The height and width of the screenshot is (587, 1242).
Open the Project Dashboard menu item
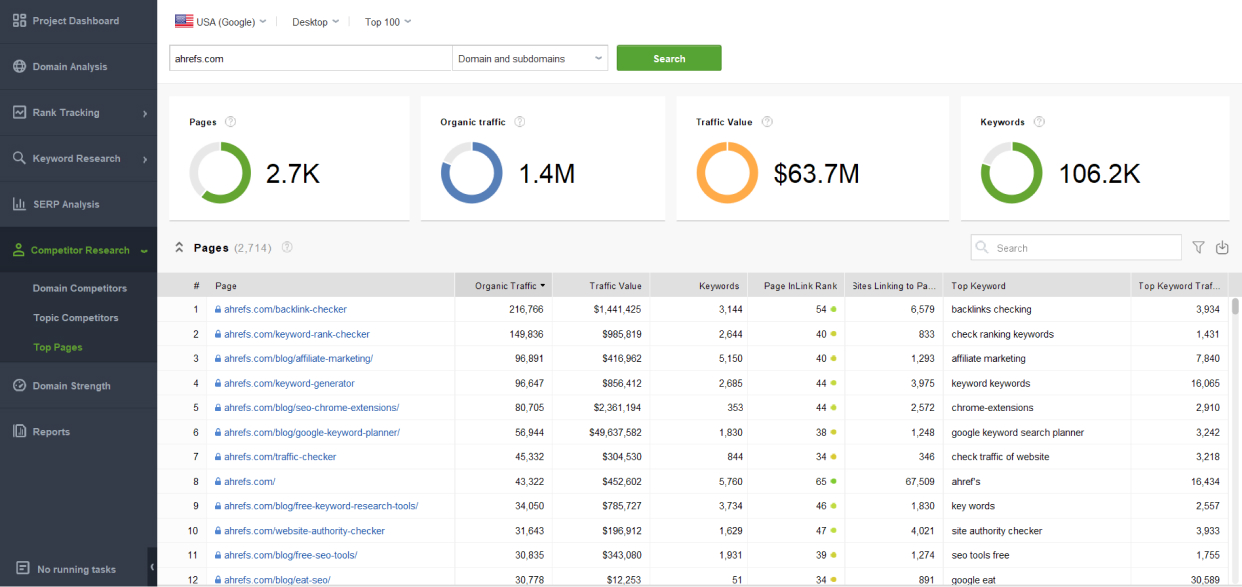78,21
